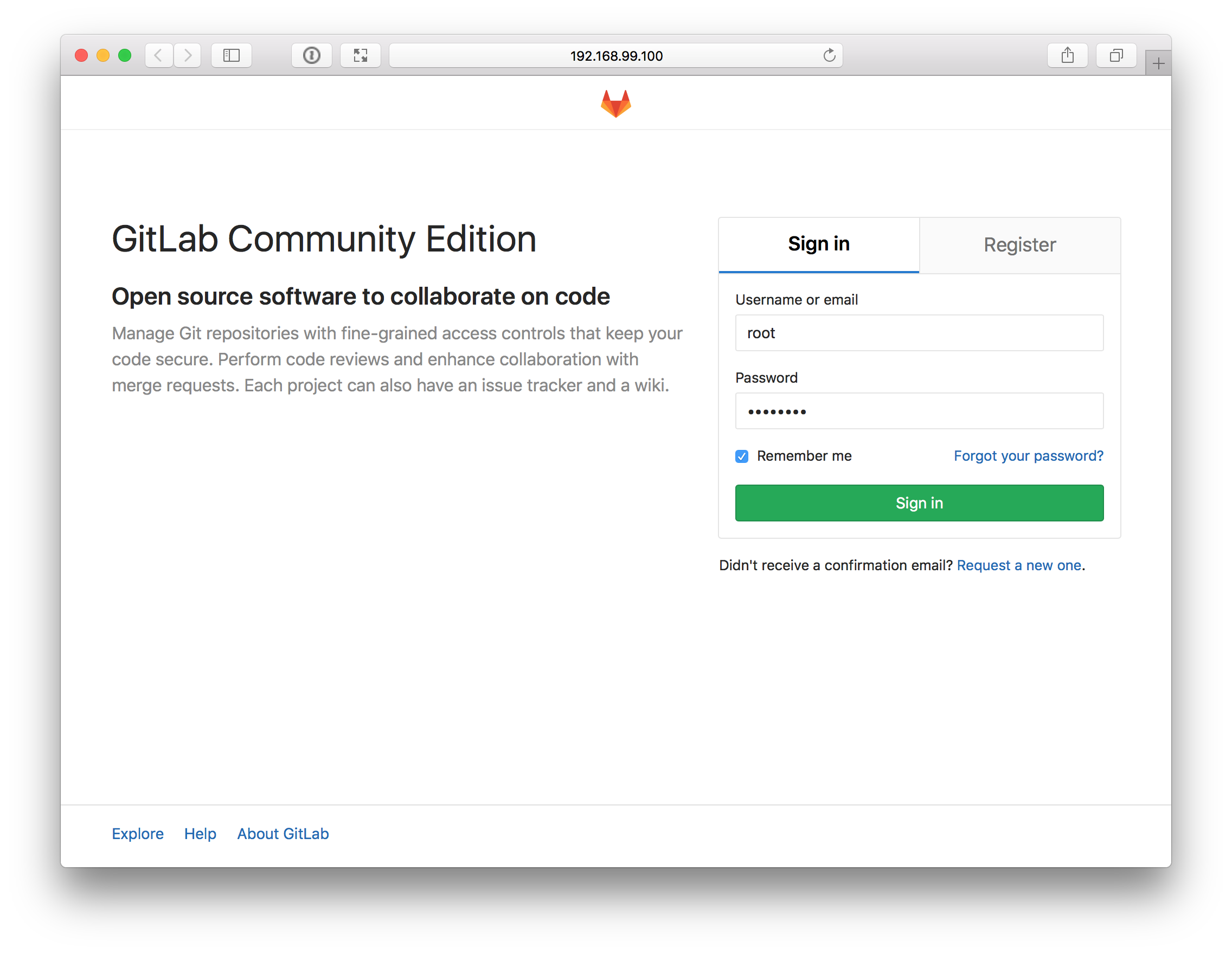The image size is (1232, 954).
Task: Toggle the Safari sidebar button
Action: pos(232,55)
